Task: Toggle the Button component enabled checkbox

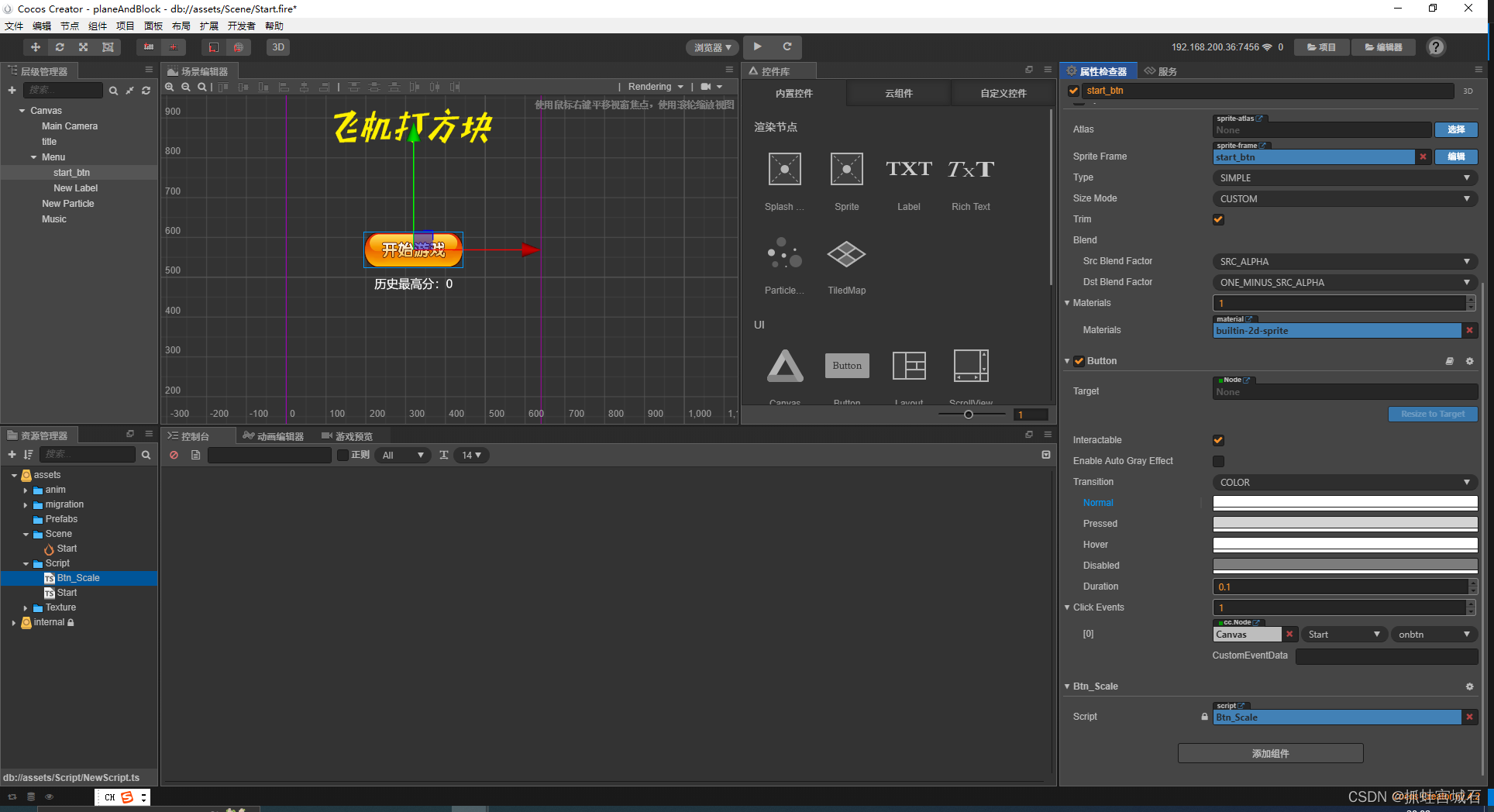Action: click(x=1079, y=361)
